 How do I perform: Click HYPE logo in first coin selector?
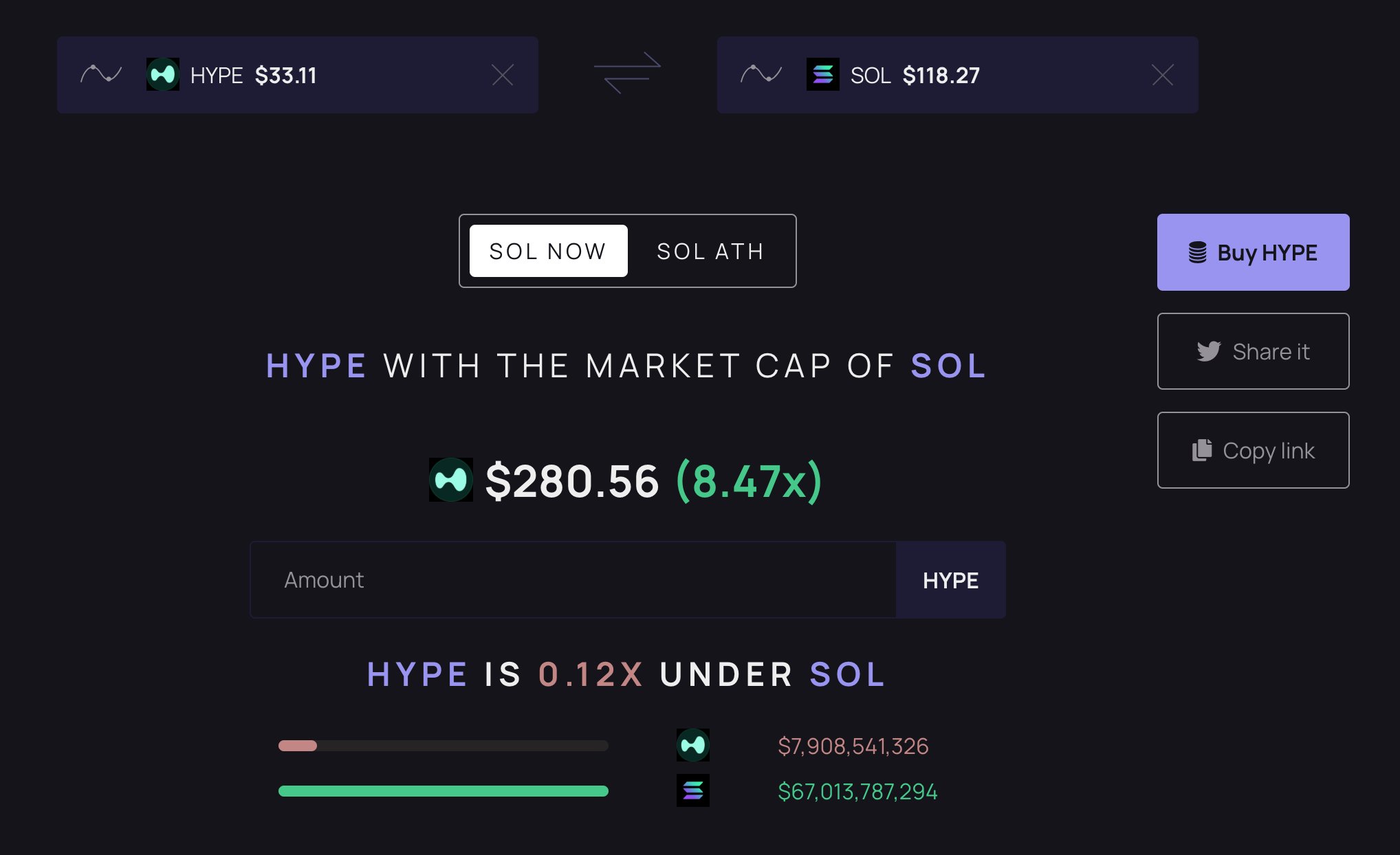(x=163, y=74)
